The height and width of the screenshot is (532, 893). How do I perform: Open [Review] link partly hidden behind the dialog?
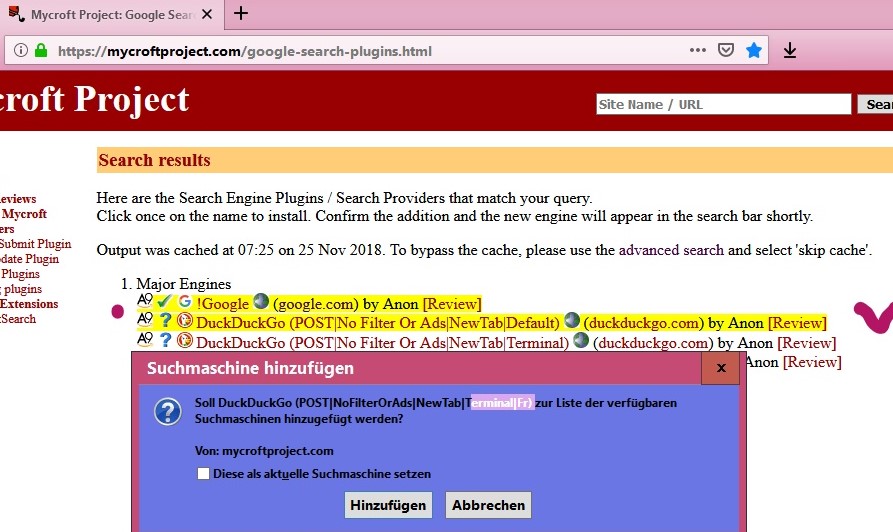812,362
